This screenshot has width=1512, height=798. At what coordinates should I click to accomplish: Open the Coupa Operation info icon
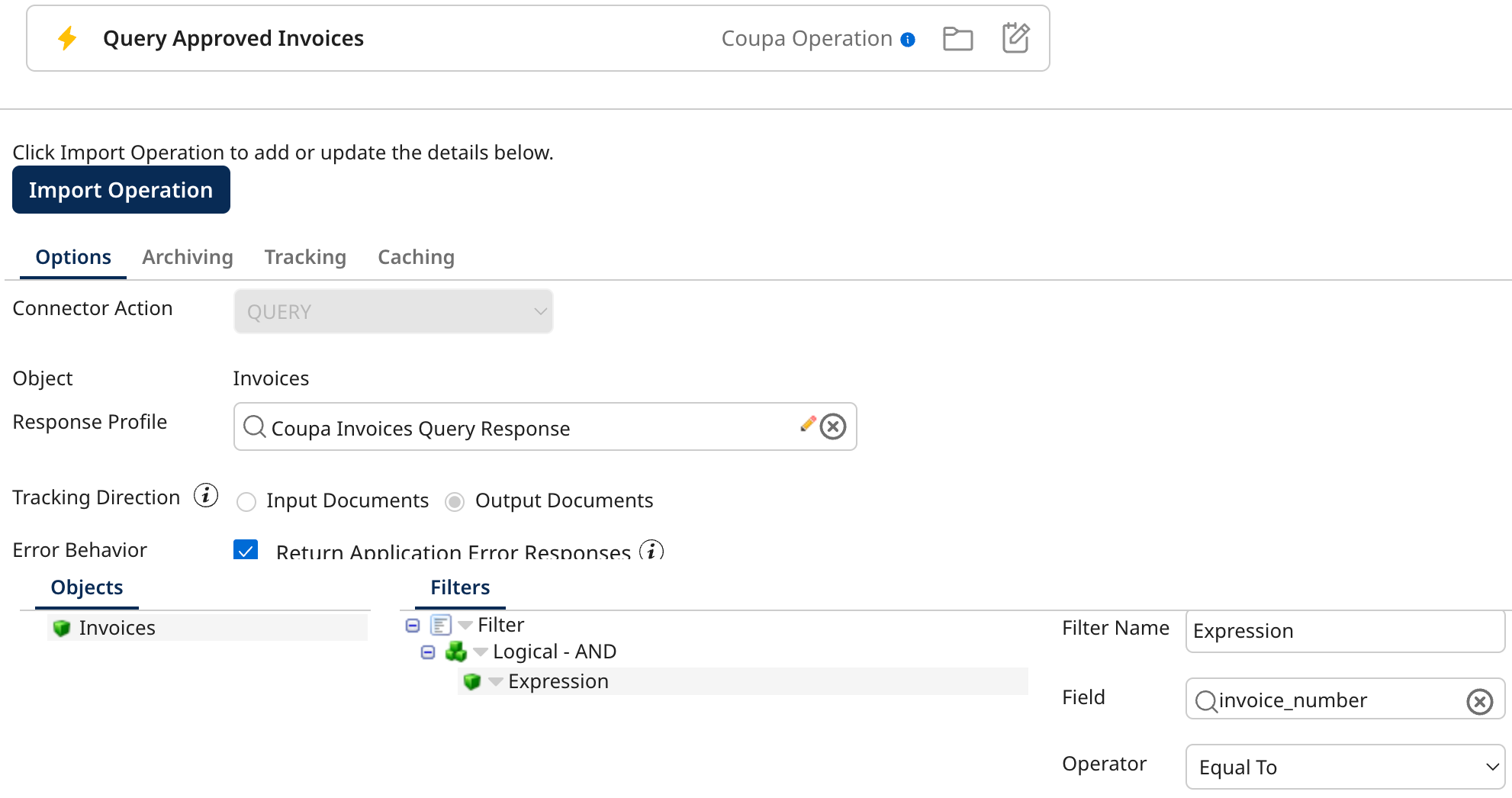(x=908, y=39)
